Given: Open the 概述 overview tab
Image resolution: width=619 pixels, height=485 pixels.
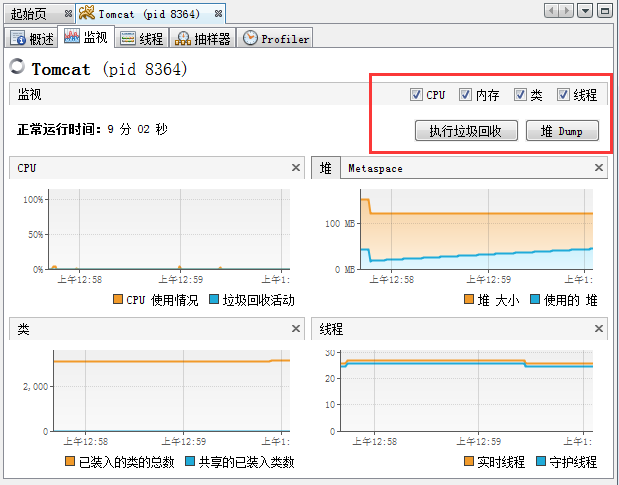Looking at the screenshot, I should pyautogui.click(x=32, y=39).
